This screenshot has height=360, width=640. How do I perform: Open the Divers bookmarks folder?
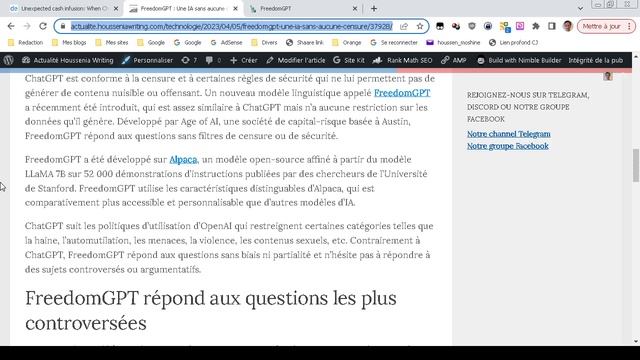point(264,42)
